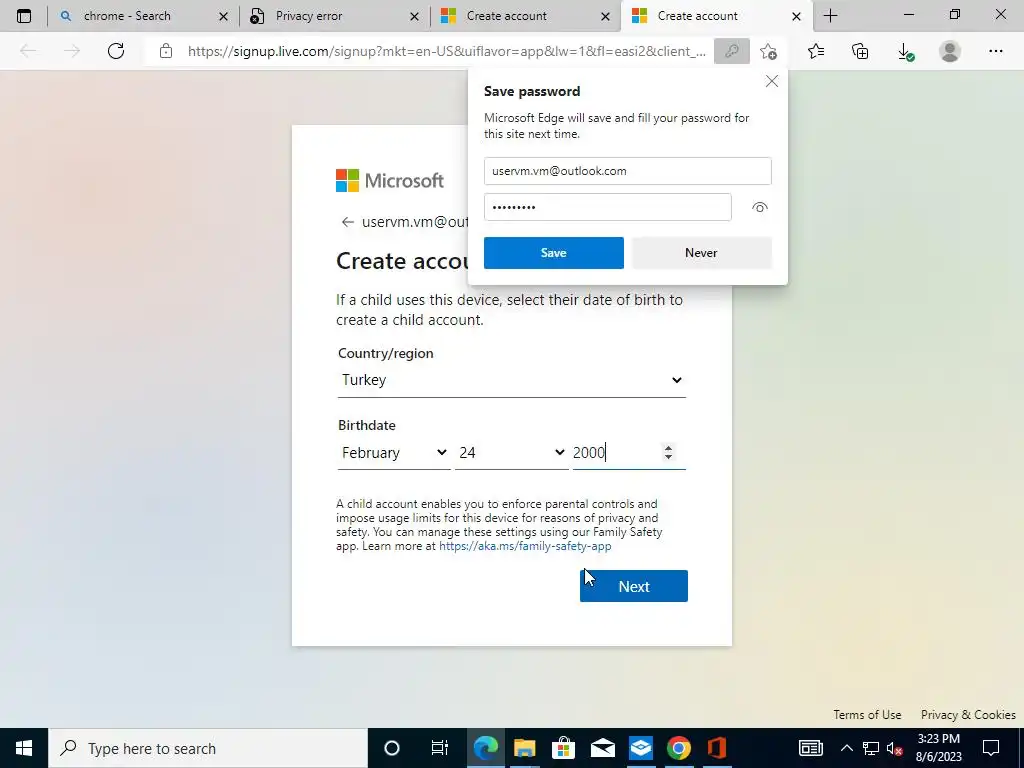Open the tab actions menu icon

[24, 16]
